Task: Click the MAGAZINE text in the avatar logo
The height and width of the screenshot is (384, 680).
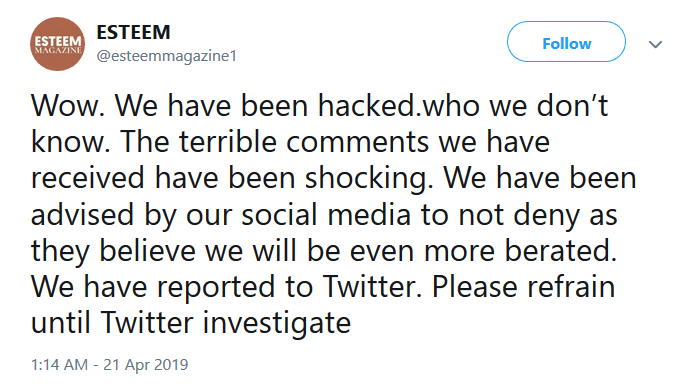Action: tap(58, 50)
